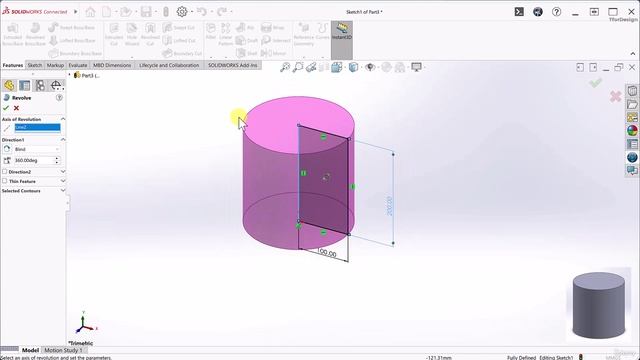
Task: Open the ConfigurationManager tab
Action: (x=40, y=85)
